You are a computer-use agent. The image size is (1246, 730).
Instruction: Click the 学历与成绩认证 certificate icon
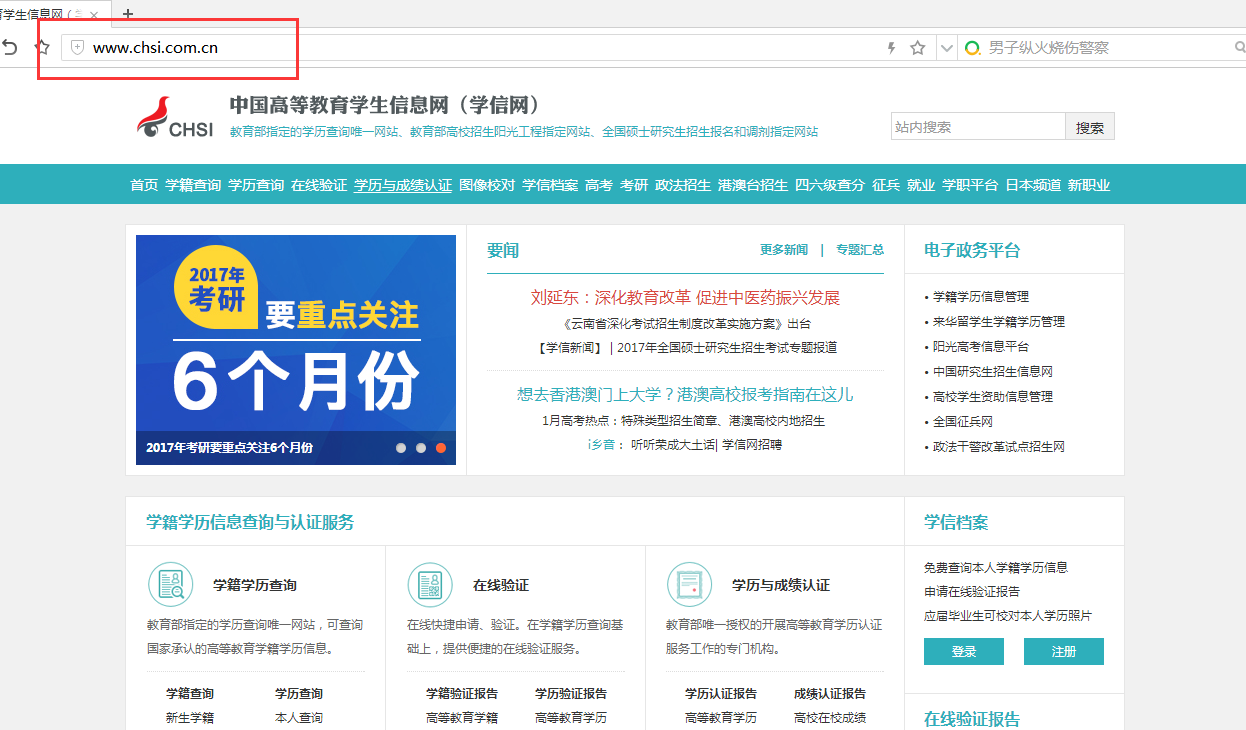pyautogui.click(x=689, y=584)
